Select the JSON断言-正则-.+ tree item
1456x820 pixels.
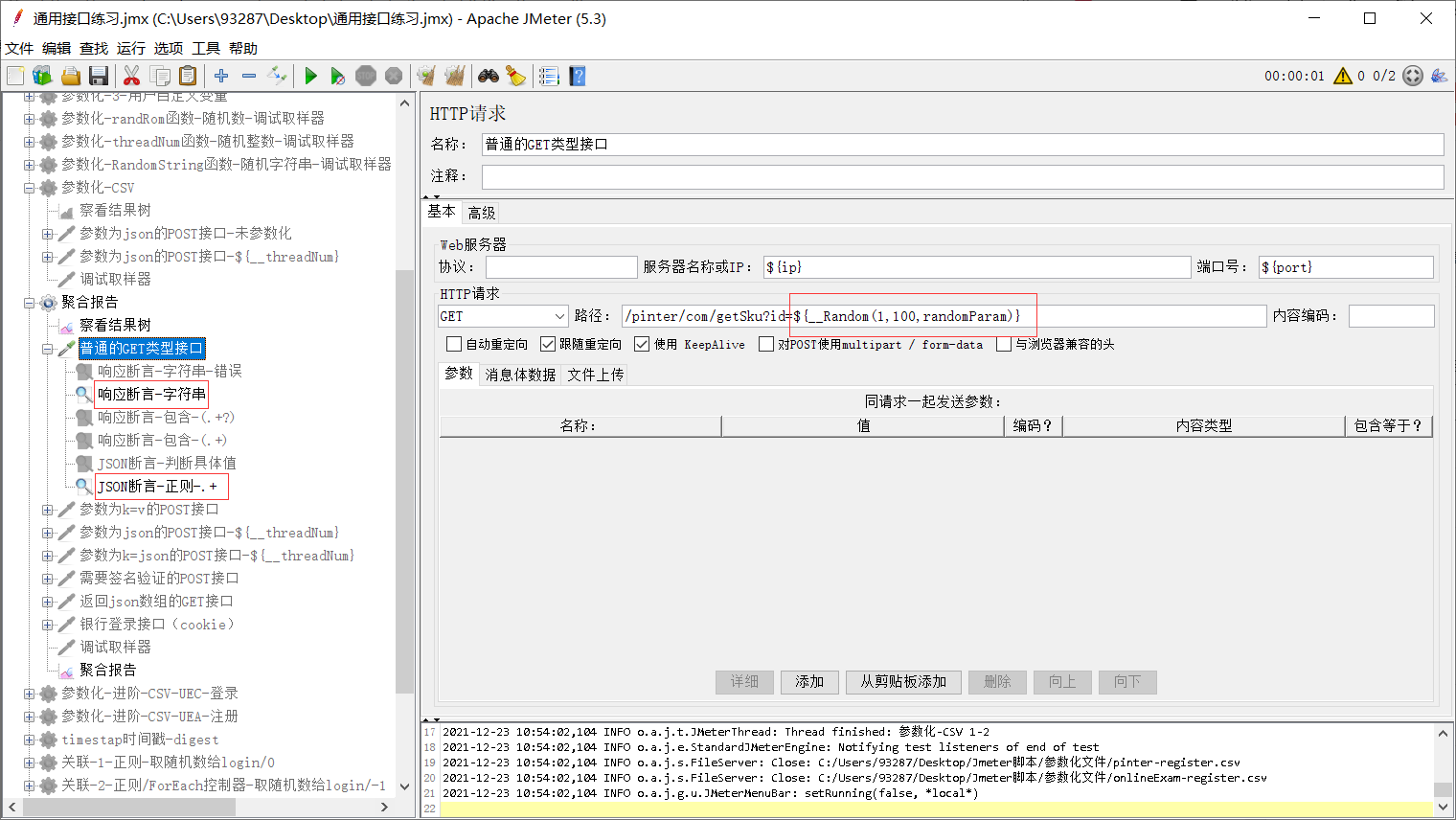(x=158, y=487)
